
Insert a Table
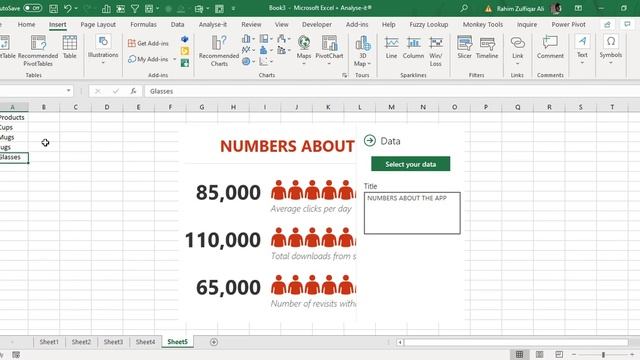click(69, 47)
